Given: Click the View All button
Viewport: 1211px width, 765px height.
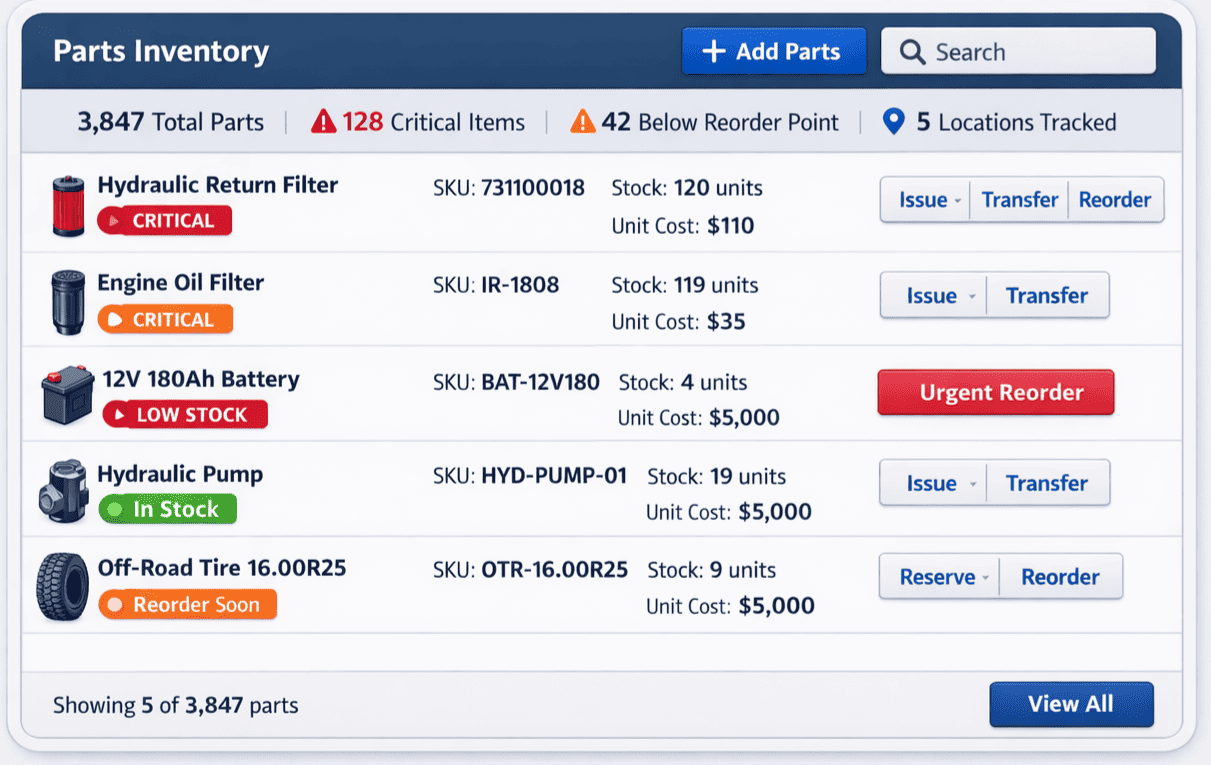Looking at the screenshot, I should (1071, 704).
